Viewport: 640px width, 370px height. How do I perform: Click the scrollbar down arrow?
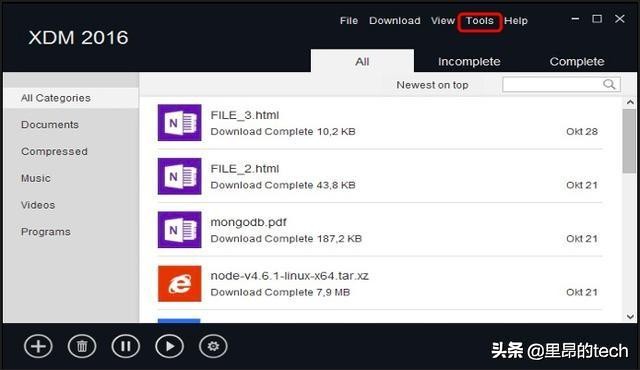[x=630, y=317]
